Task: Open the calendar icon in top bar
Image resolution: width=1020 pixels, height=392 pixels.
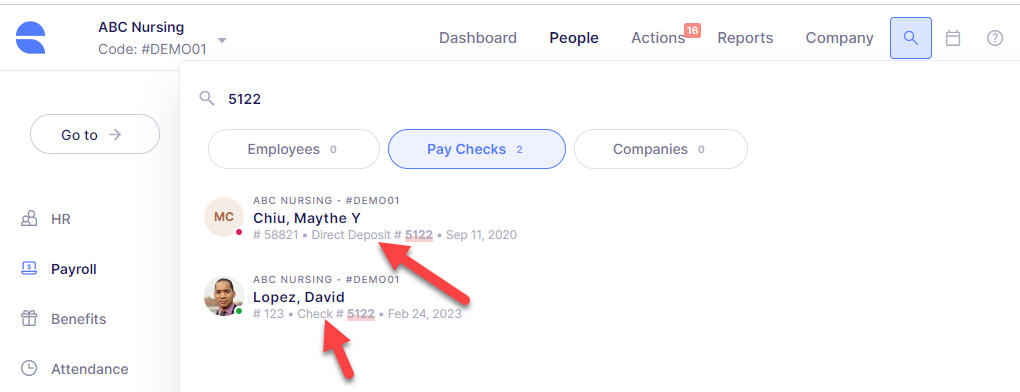Action: click(x=953, y=38)
